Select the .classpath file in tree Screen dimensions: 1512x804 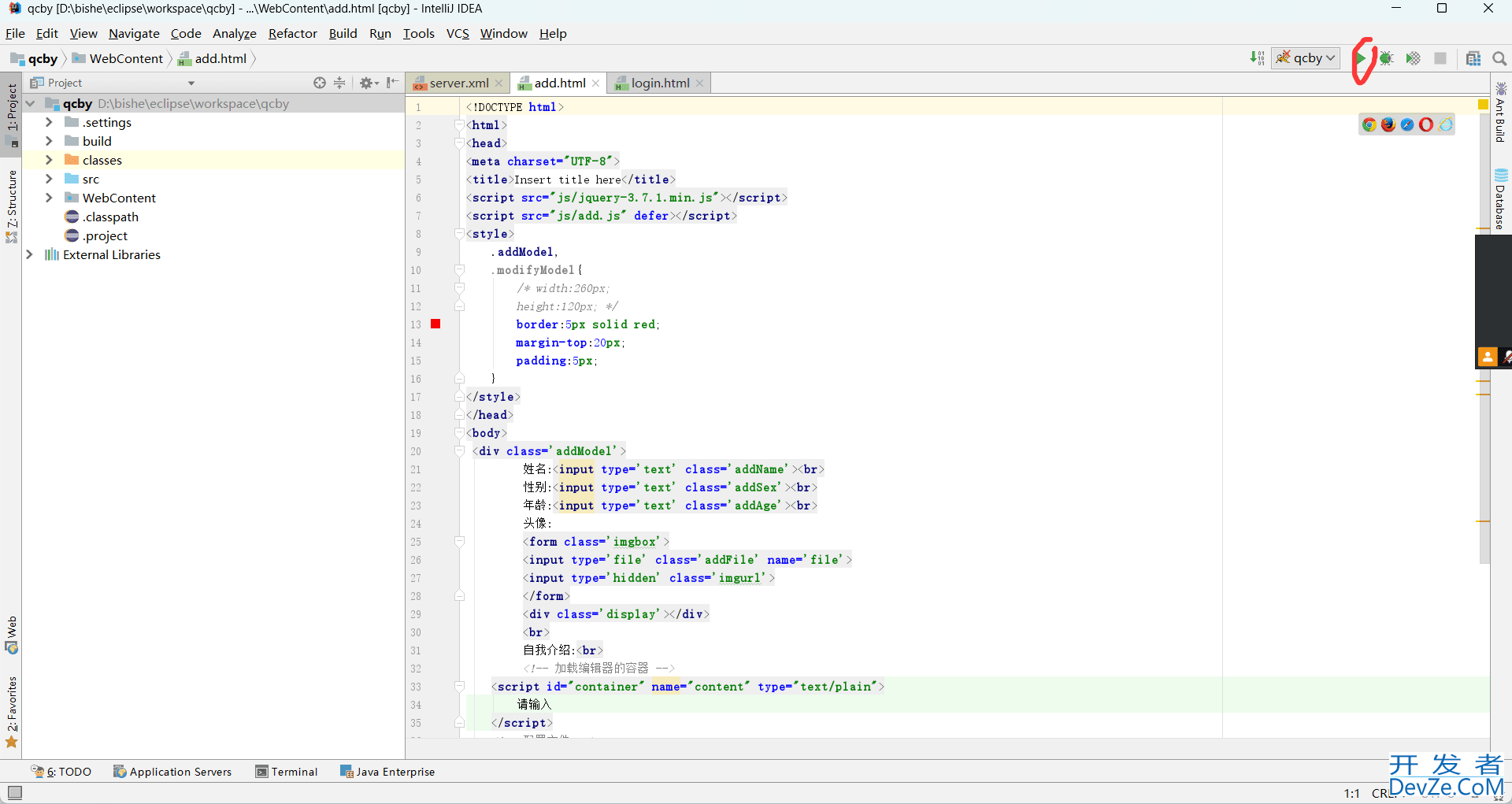[110, 217]
